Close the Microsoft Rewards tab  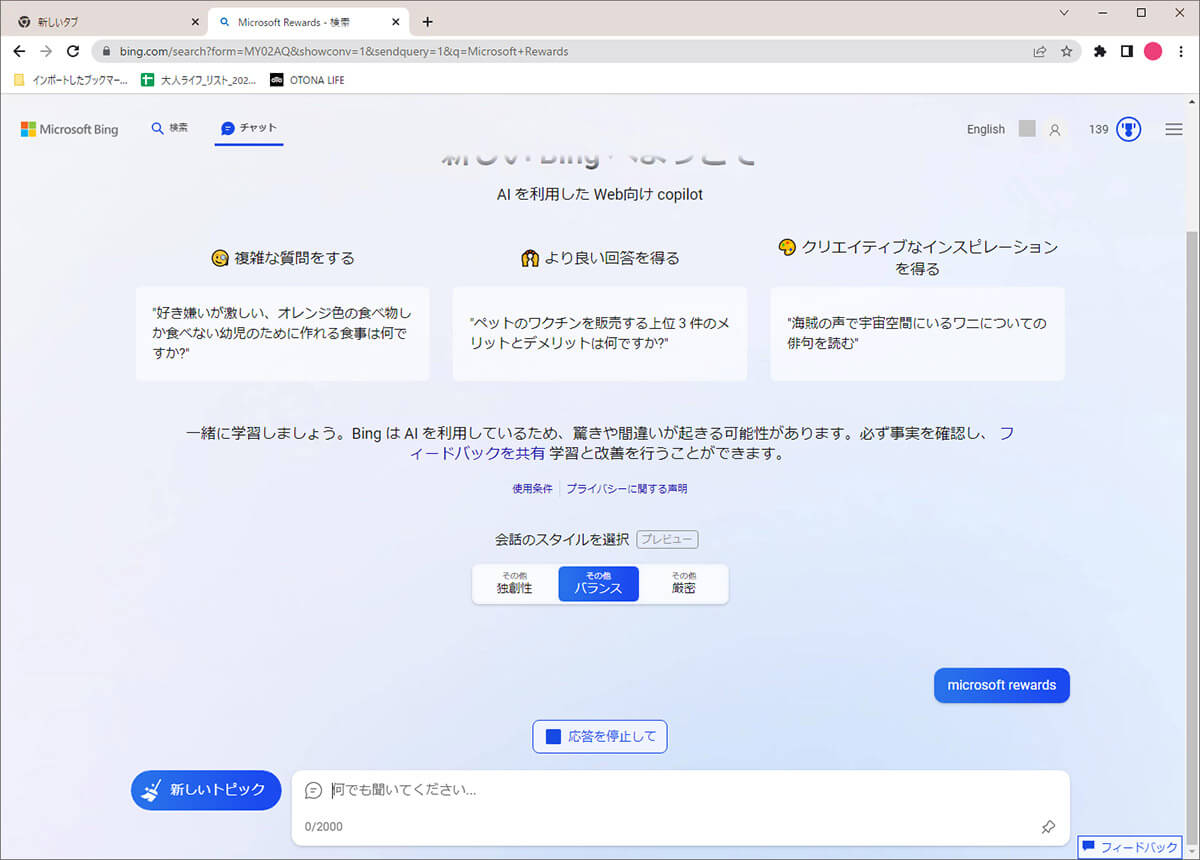397,22
